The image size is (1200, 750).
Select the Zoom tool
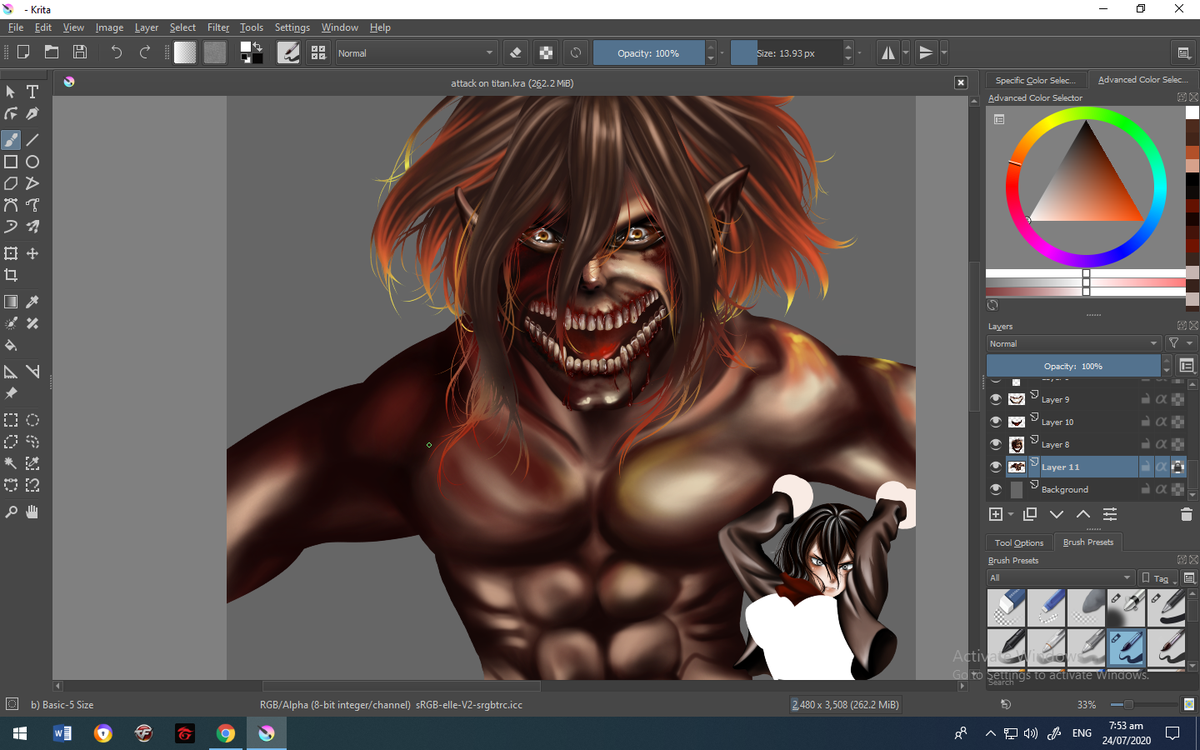point(11,512)
